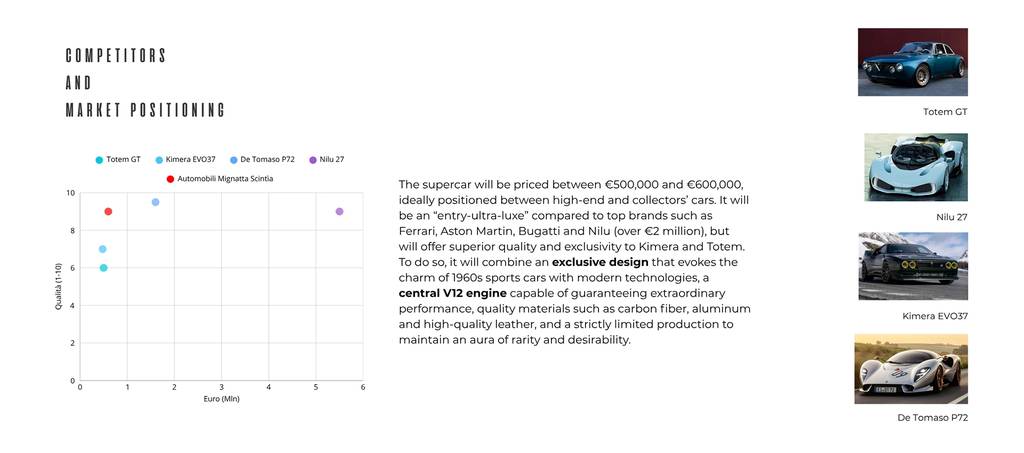Click the red Automobili Mignatta Scintia legend dot
This screenshot has height=453, width=1024.
(x=170, y=179)
